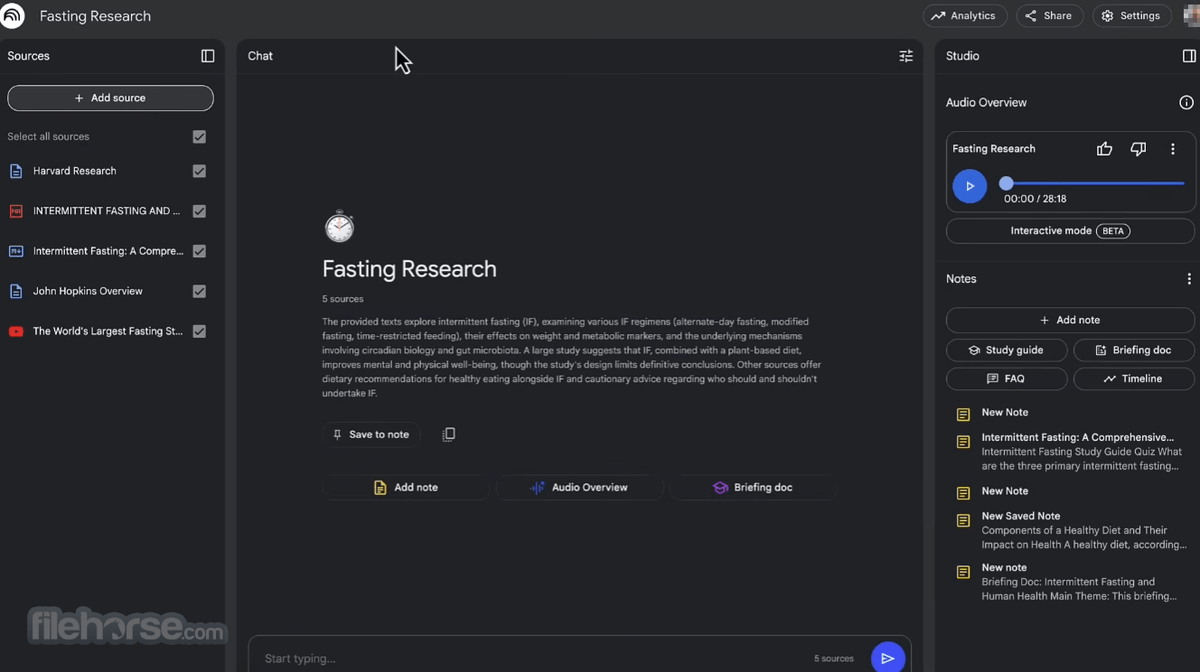
Task: Uncheck Intermittent Fasting: A Compre... checkbox
Action: [x=199, y=251]
